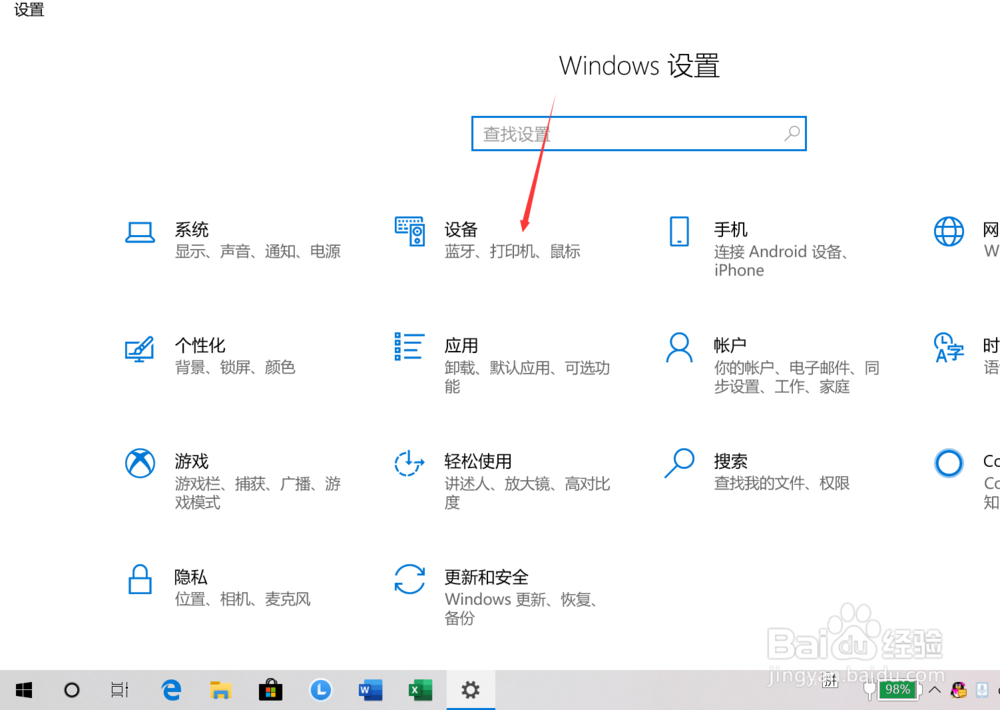Launch Excel from the taskbar
The image size is (1000, 710).
point(420,689)
